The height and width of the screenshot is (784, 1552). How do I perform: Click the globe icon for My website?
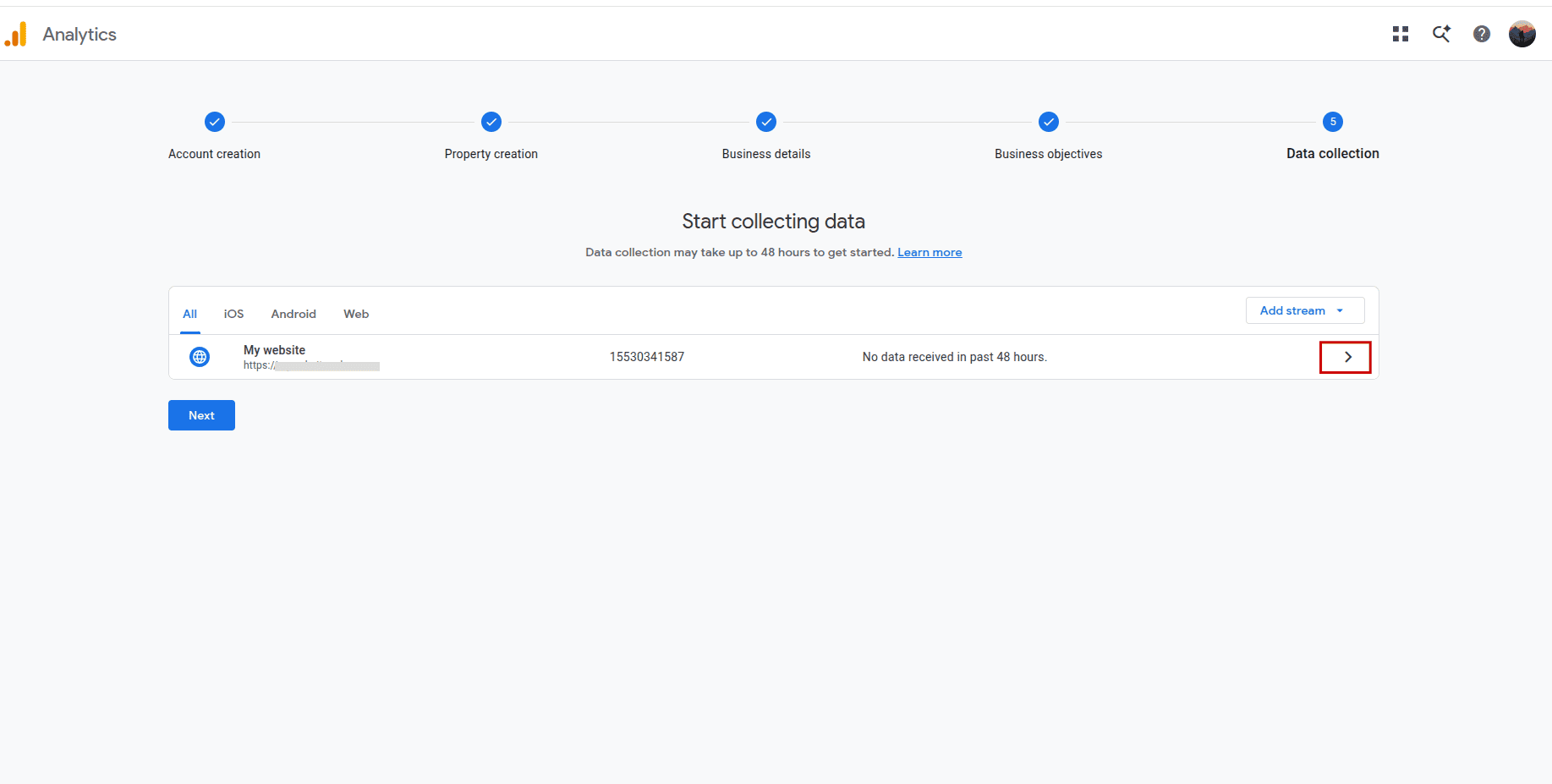(200, 357)
